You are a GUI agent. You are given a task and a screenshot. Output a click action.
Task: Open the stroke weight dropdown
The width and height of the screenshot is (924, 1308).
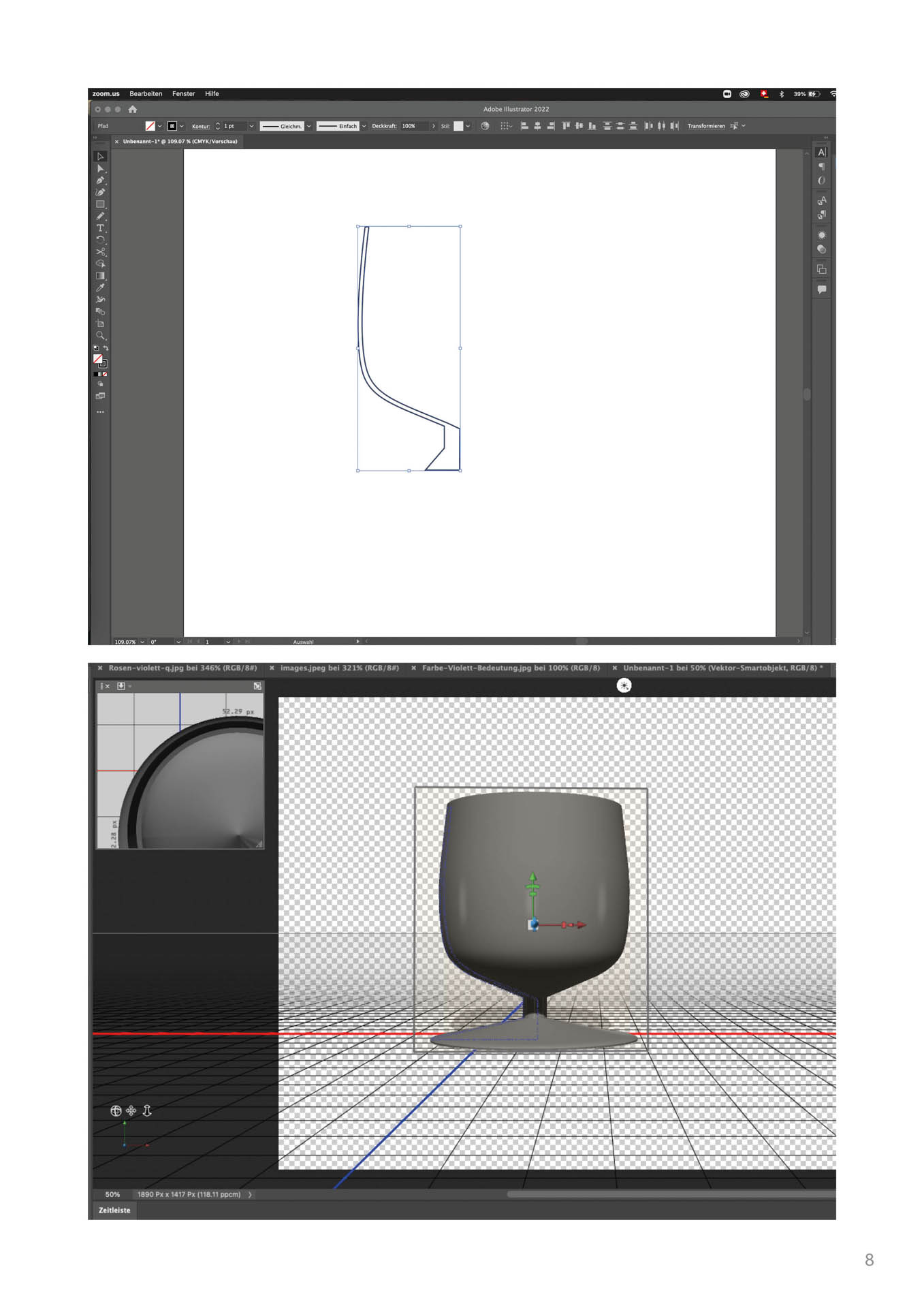[251, 126]
